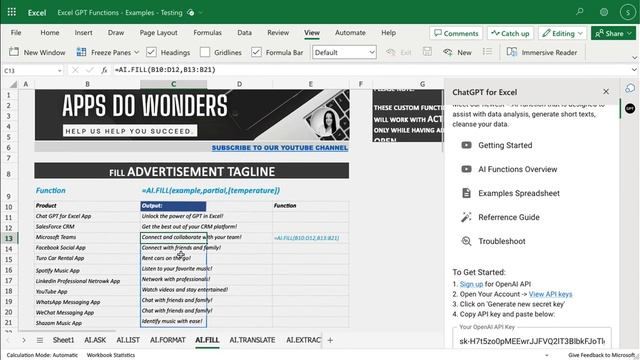Open the workbook title dropdown arrow
The height and width of the screenshot is (360, 640).
pyautogui.click(x=201, y=13)
